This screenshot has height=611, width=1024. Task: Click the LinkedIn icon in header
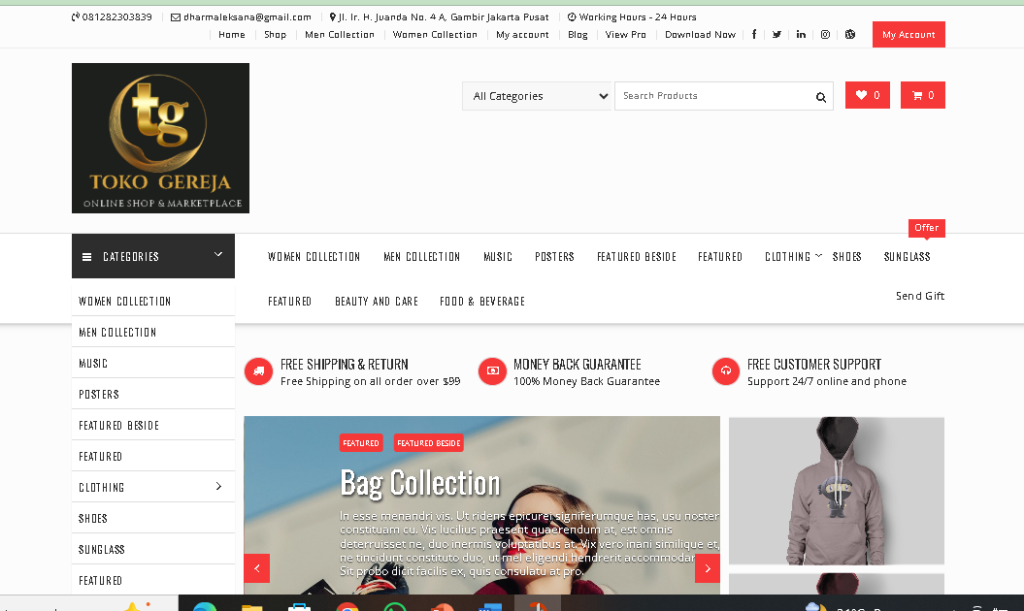click(x=801, y=34)
